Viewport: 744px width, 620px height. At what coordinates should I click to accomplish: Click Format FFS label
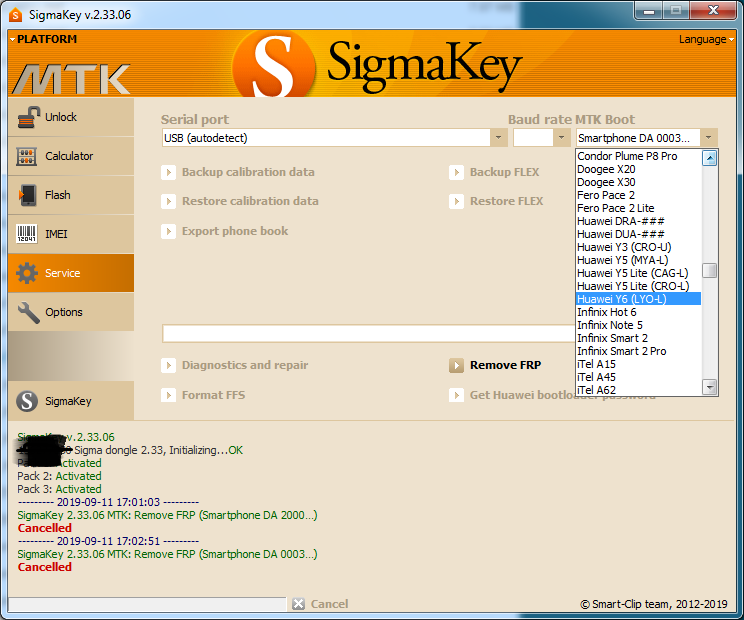[x=214, y=395]
